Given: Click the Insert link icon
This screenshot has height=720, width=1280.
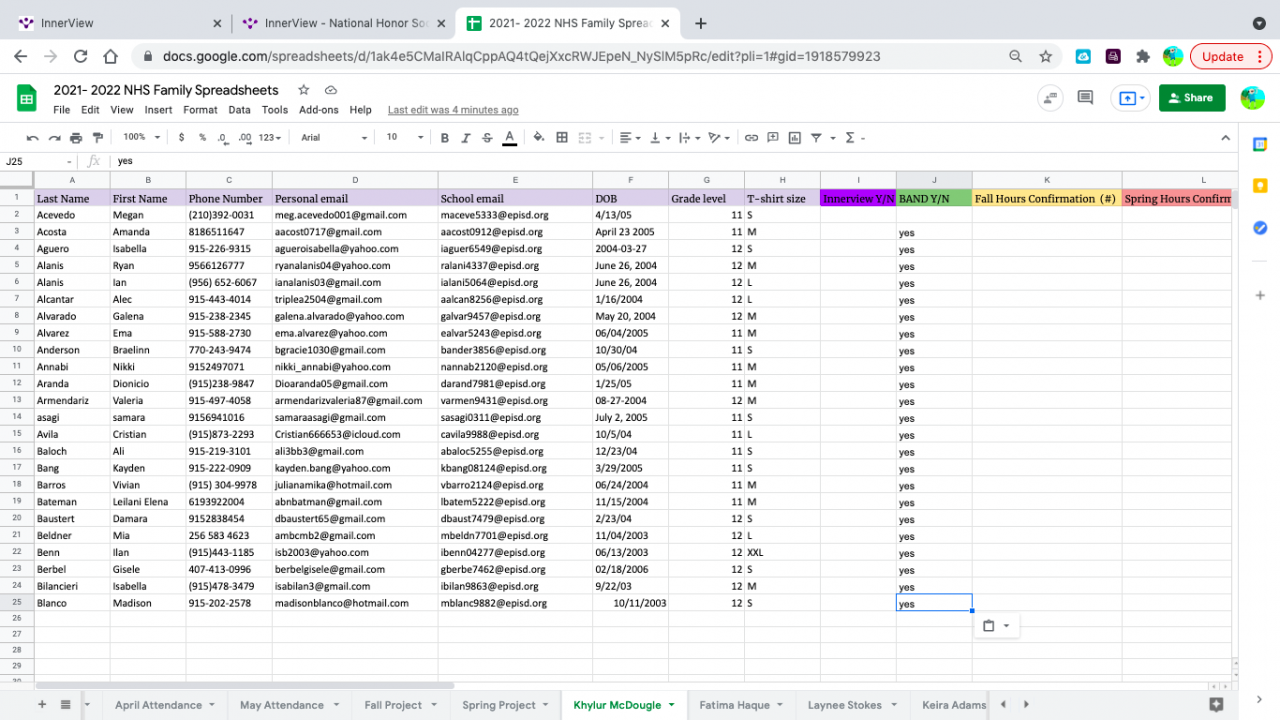Looking at the screenshot, I should pos(751,137).
